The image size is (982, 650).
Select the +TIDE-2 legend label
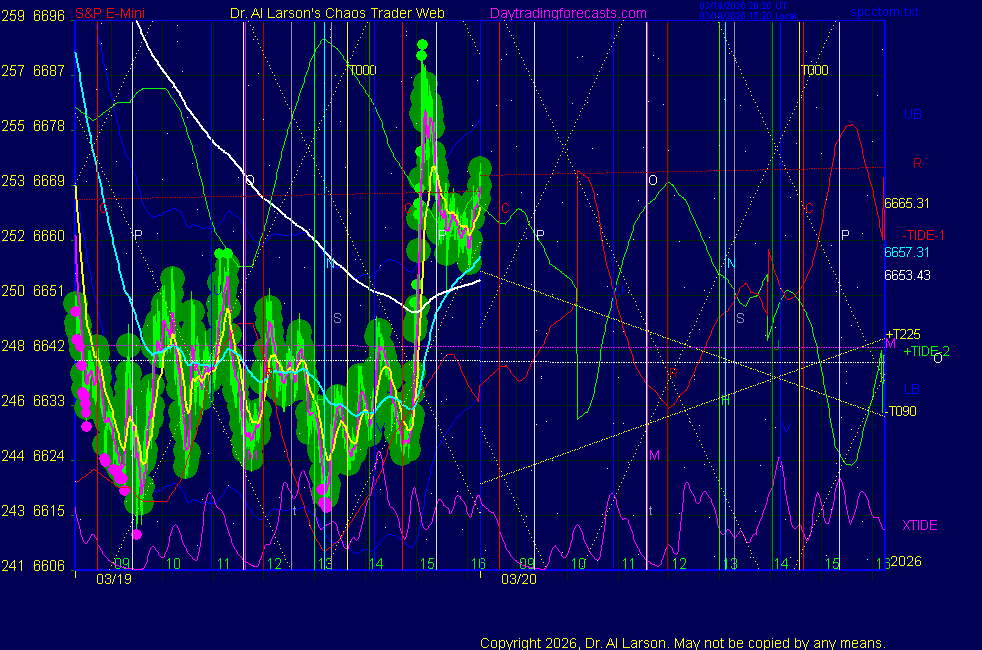click(926, 351)
